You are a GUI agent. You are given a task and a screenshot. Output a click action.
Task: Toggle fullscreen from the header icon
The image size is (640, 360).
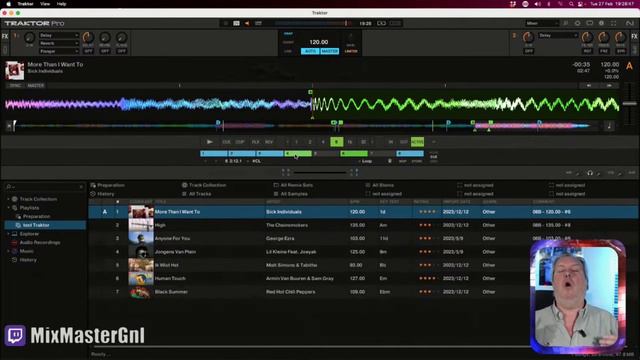pos(613,23)
